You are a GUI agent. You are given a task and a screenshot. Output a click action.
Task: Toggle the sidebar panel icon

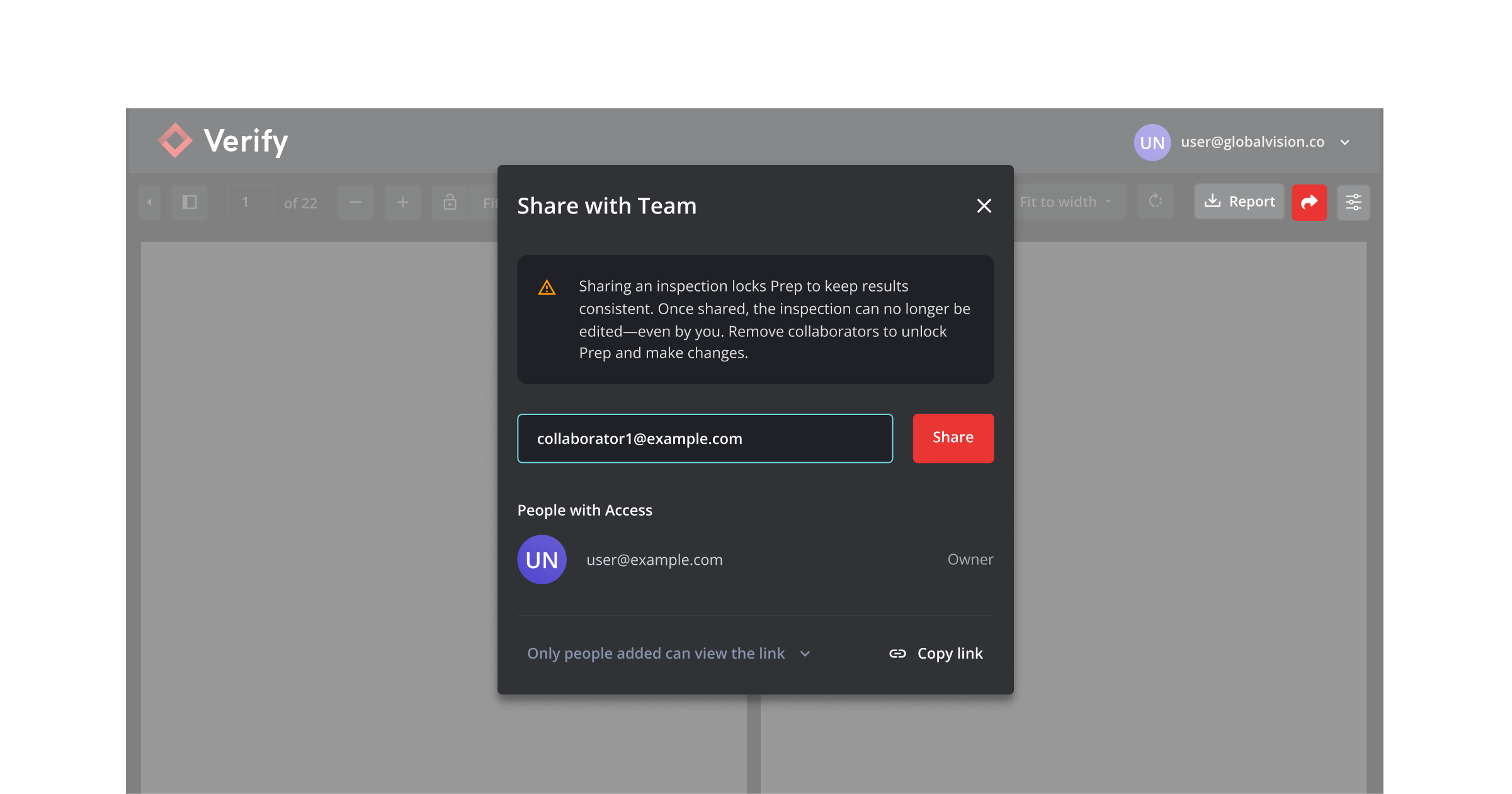pyautogui.click(x=190, y=202)
